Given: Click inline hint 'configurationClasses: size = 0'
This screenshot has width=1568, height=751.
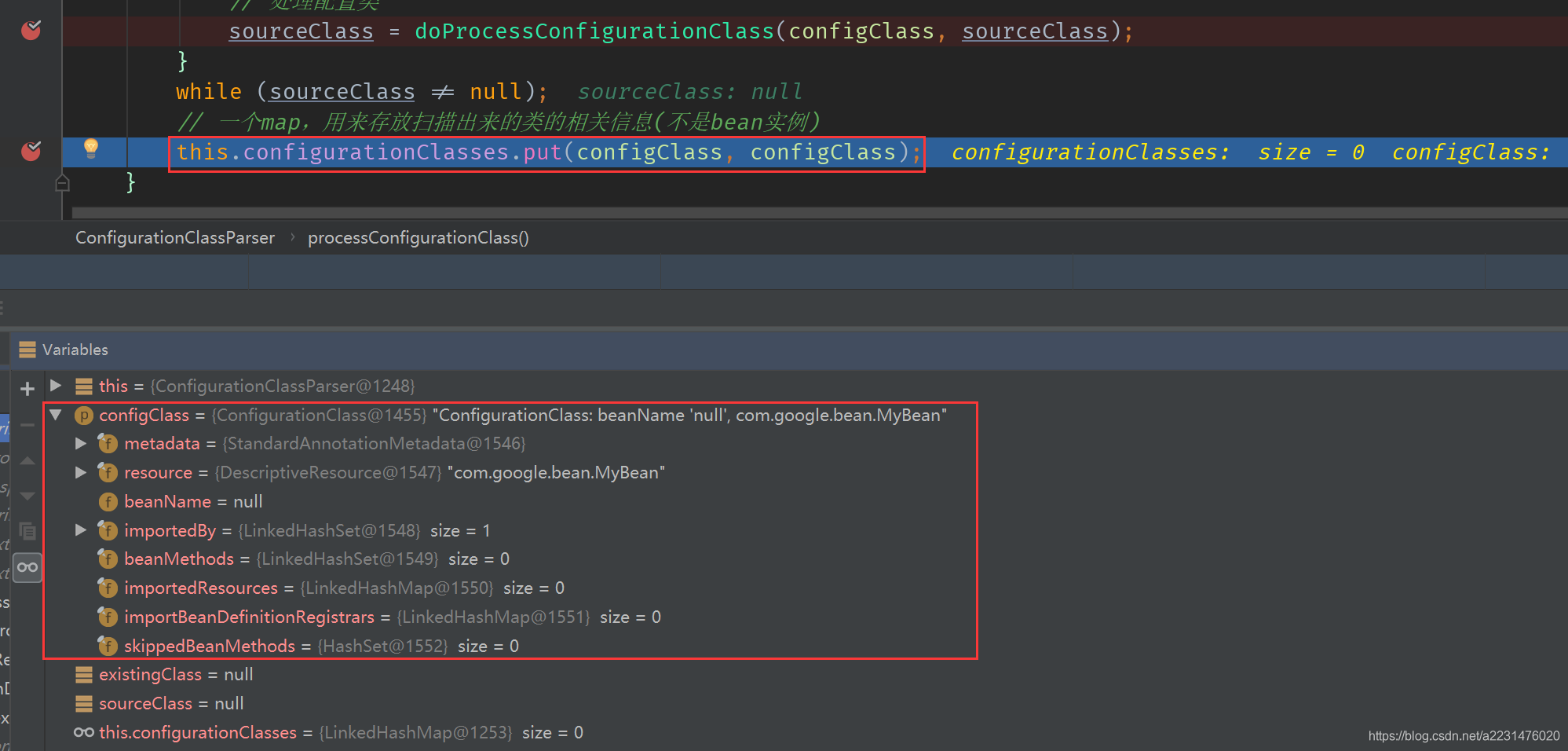Looking at the screenshot, I should pos(1158,152).
